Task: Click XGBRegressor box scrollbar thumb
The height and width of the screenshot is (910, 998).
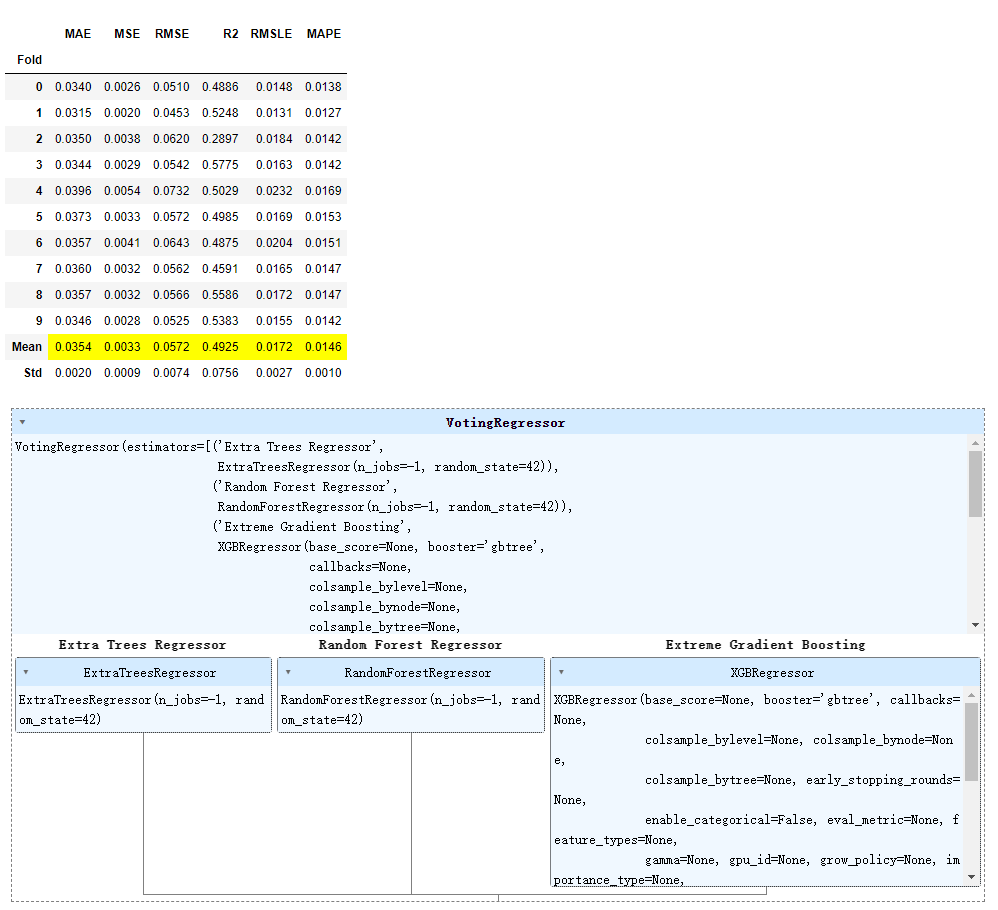Action: (x=971, y=742)
